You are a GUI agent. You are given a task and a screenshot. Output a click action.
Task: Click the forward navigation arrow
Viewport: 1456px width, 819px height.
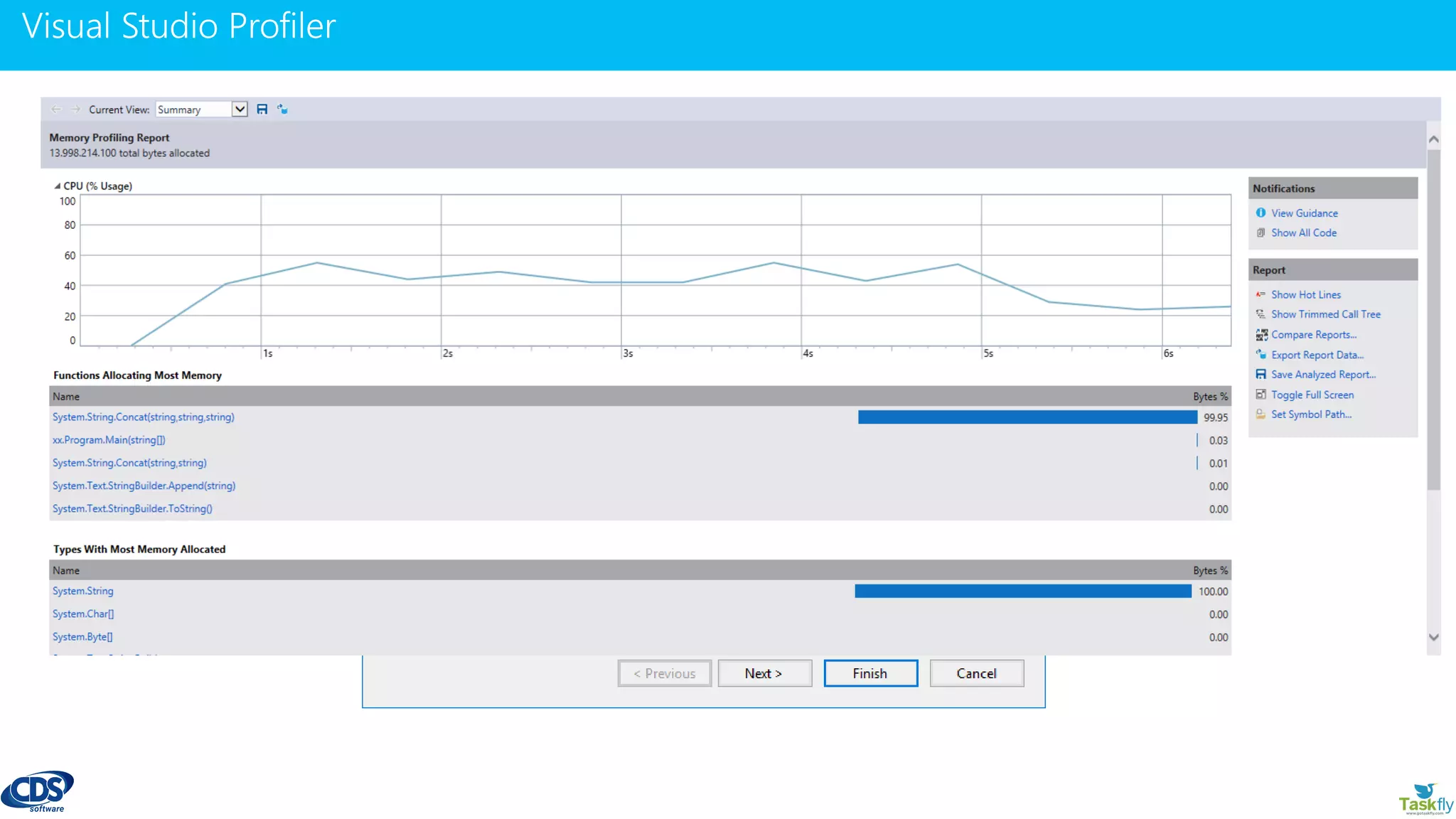click(75, 109)
